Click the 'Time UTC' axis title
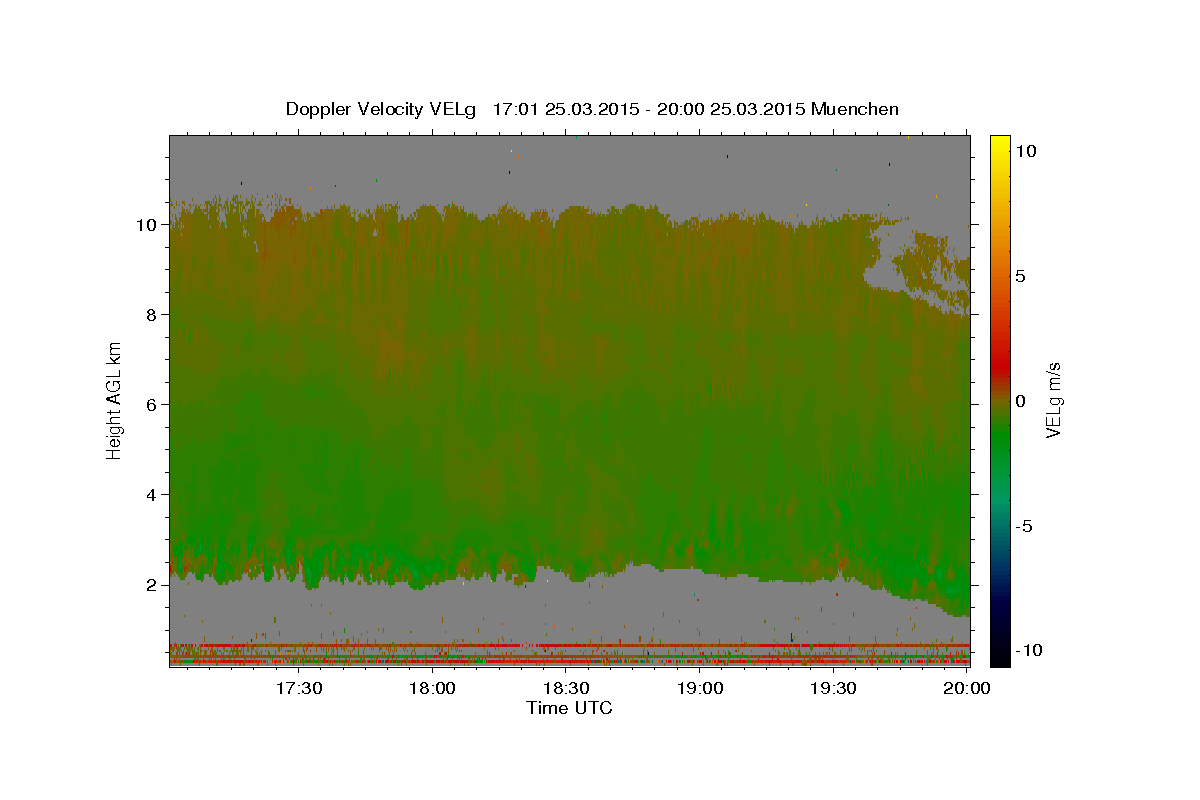 (569, 708)
